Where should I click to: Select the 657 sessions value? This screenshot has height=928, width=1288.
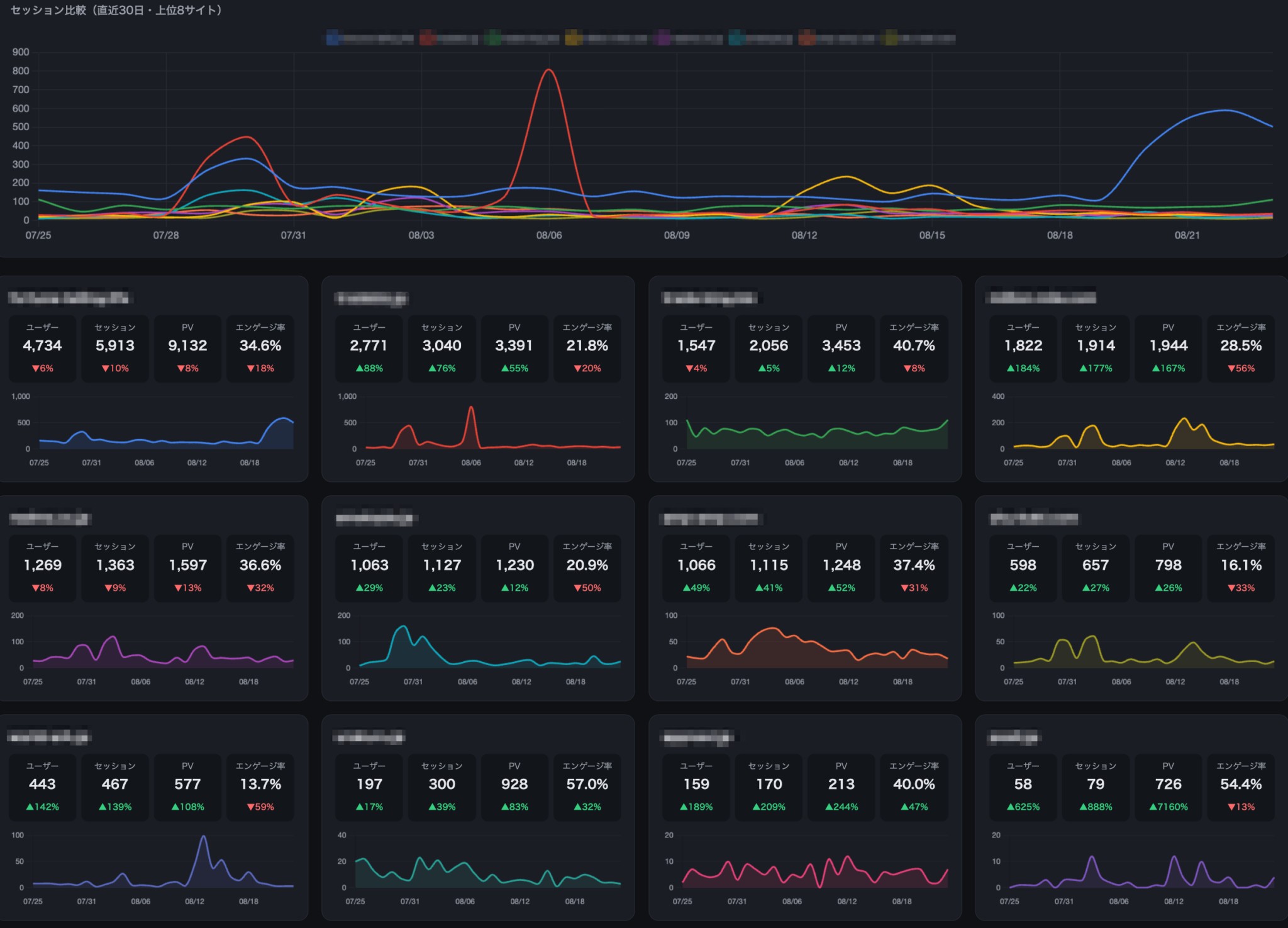(x=1096, y=565)
